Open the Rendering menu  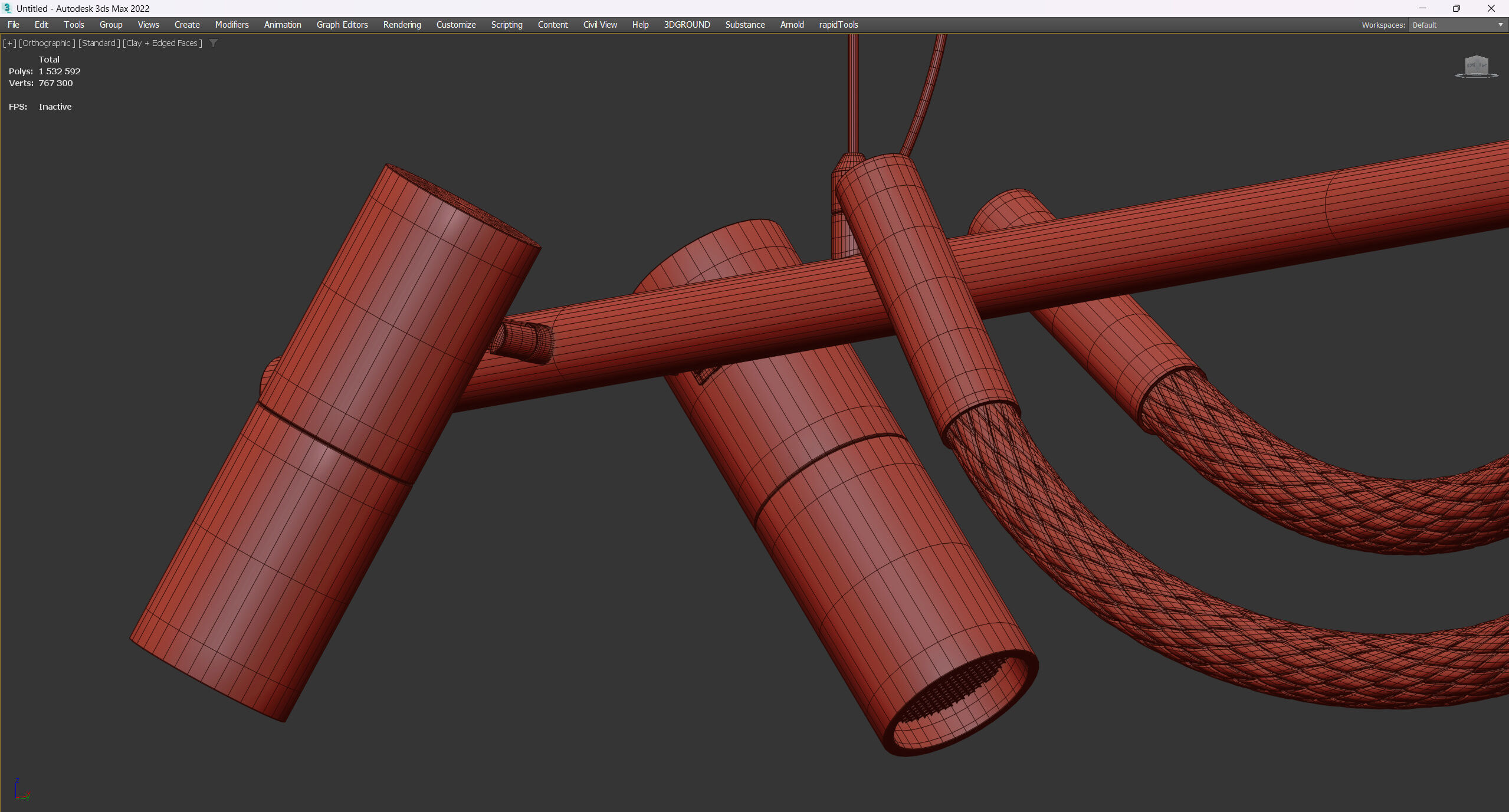pos(402,25)
